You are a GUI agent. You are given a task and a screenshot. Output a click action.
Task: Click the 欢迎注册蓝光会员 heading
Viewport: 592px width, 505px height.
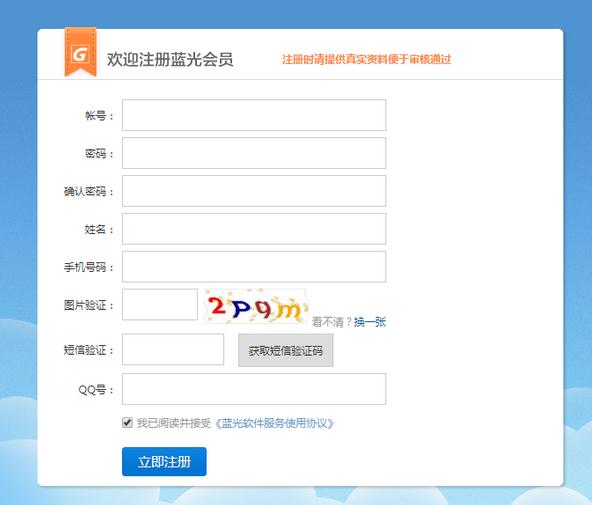170,59
